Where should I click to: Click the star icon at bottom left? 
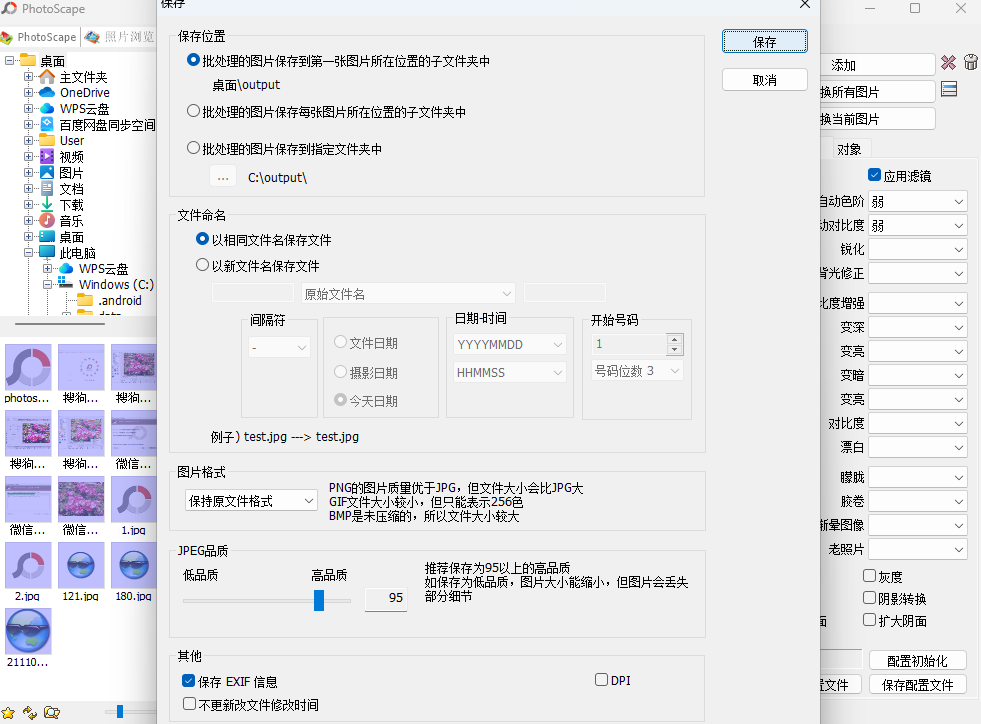9,712
